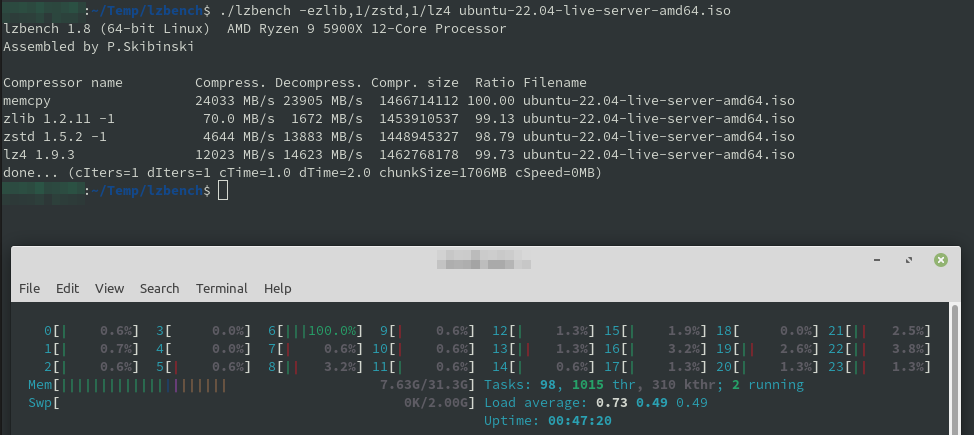The height and width of the screenshot is (435, 974).
Task: Click the 14623 MB/s decompress value
Action: coord(322,154)
